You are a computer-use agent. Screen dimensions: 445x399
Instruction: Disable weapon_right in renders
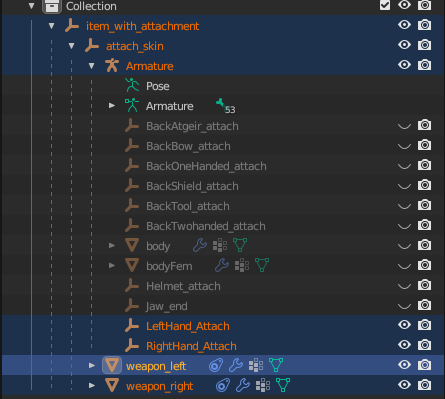(x=424, y=385)
